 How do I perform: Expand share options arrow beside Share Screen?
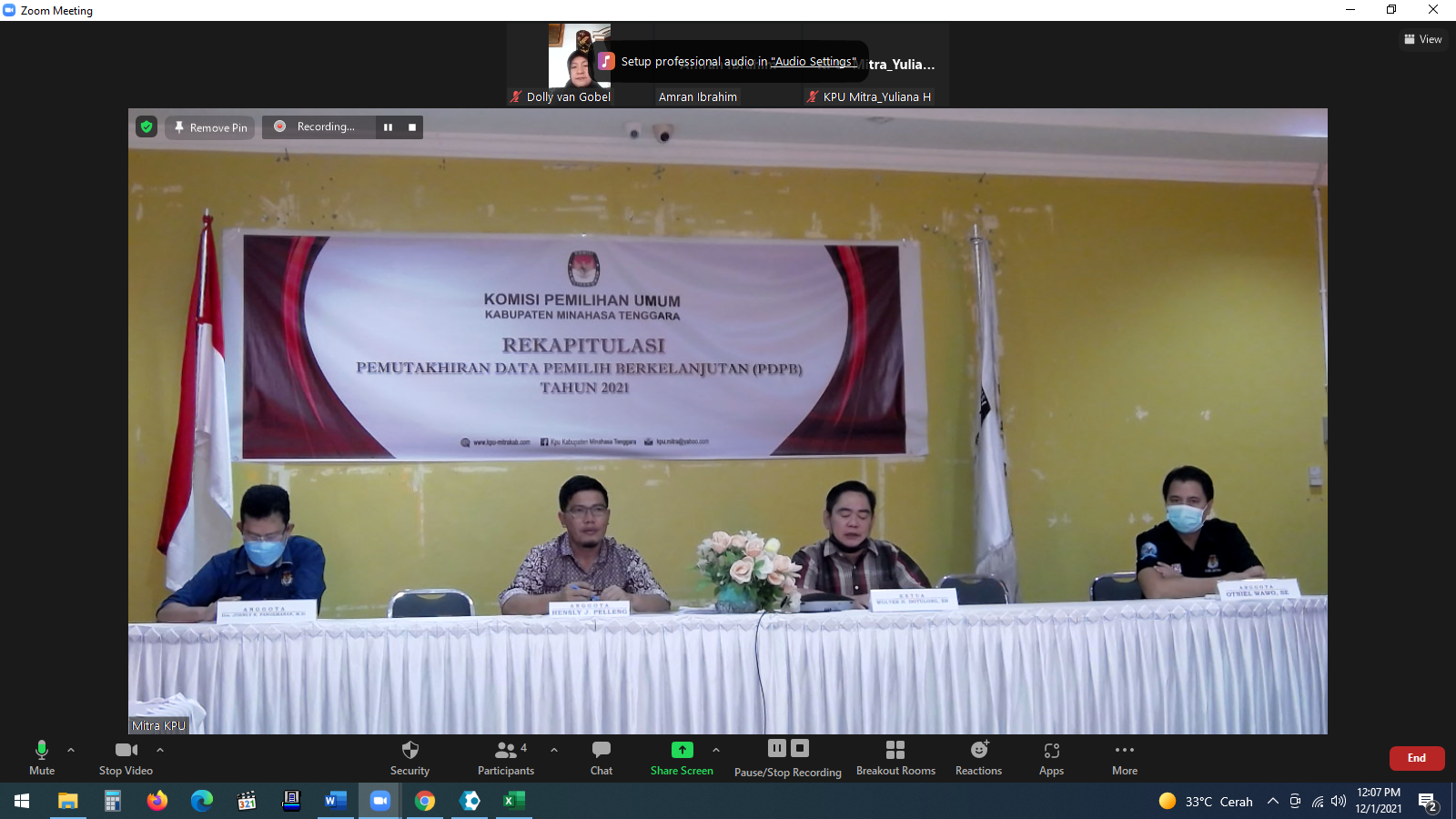point(716,750)
